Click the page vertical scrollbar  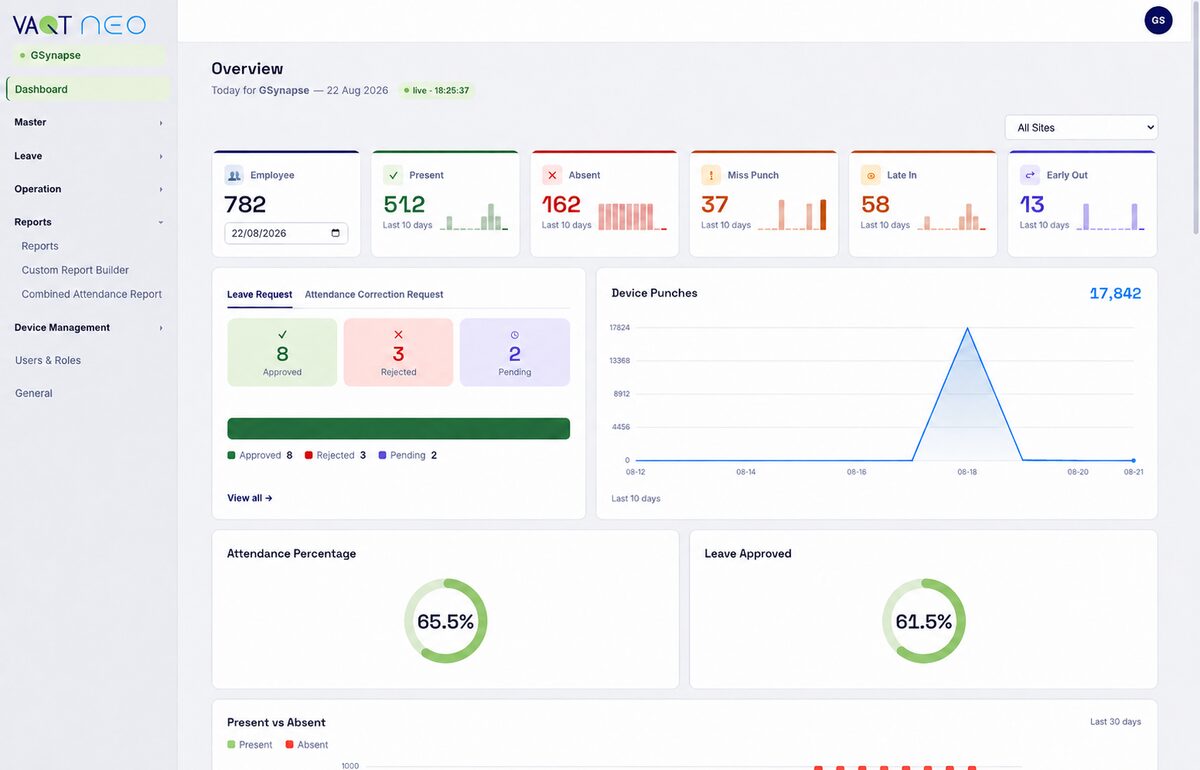(1195, 120)
